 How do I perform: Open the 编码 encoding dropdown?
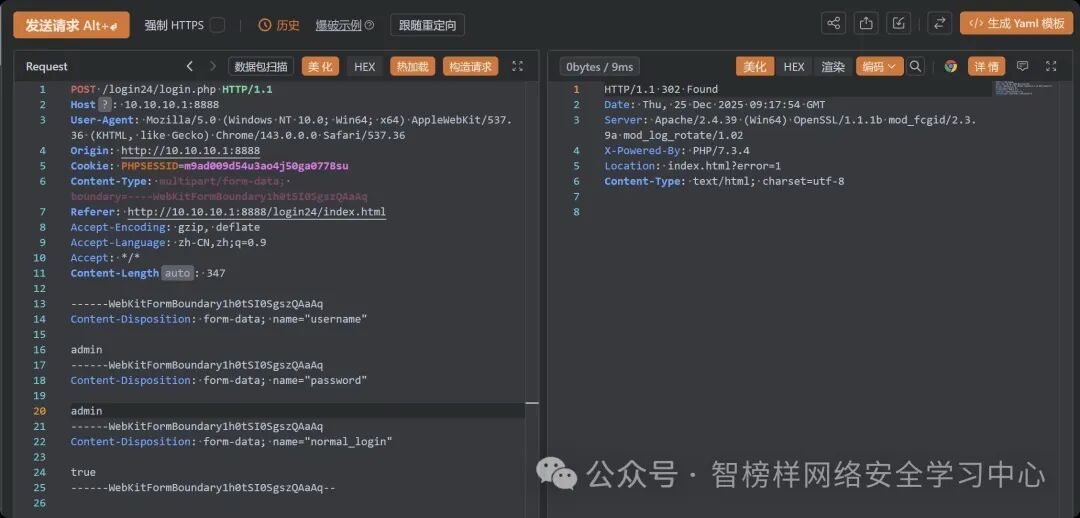[x=880, y=66]
